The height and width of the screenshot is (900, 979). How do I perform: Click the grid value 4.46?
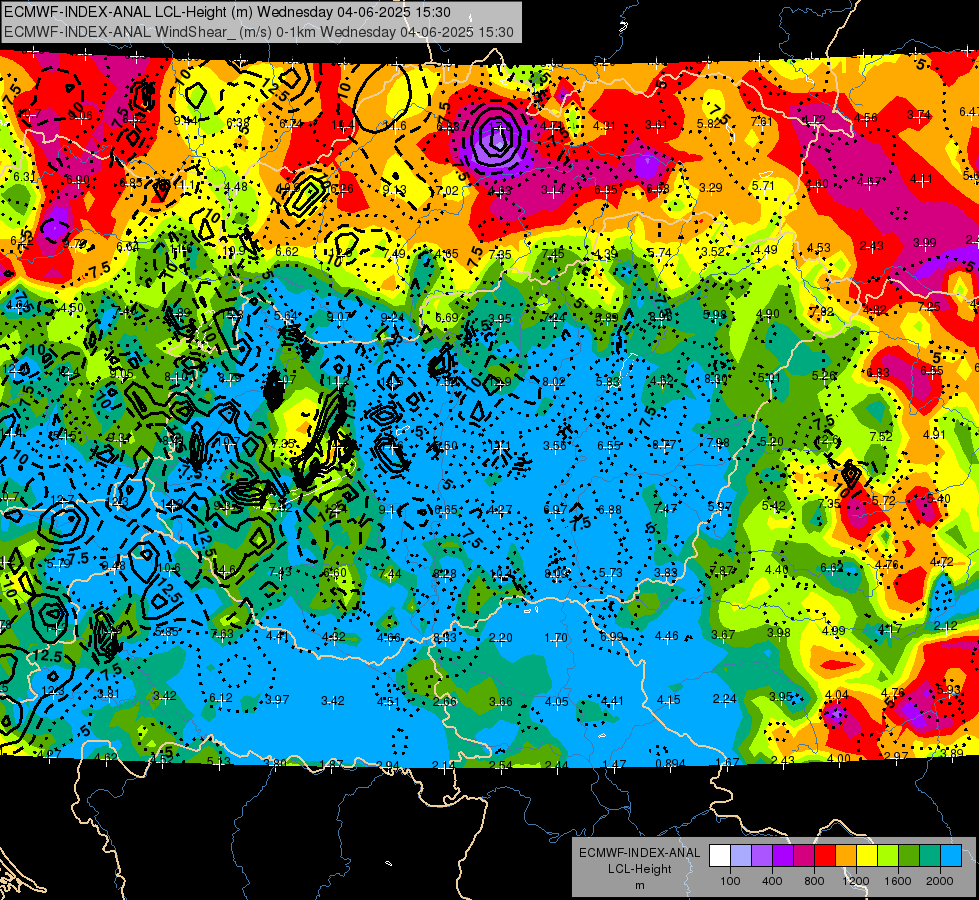pyautogui.click(x=666, y=636)
